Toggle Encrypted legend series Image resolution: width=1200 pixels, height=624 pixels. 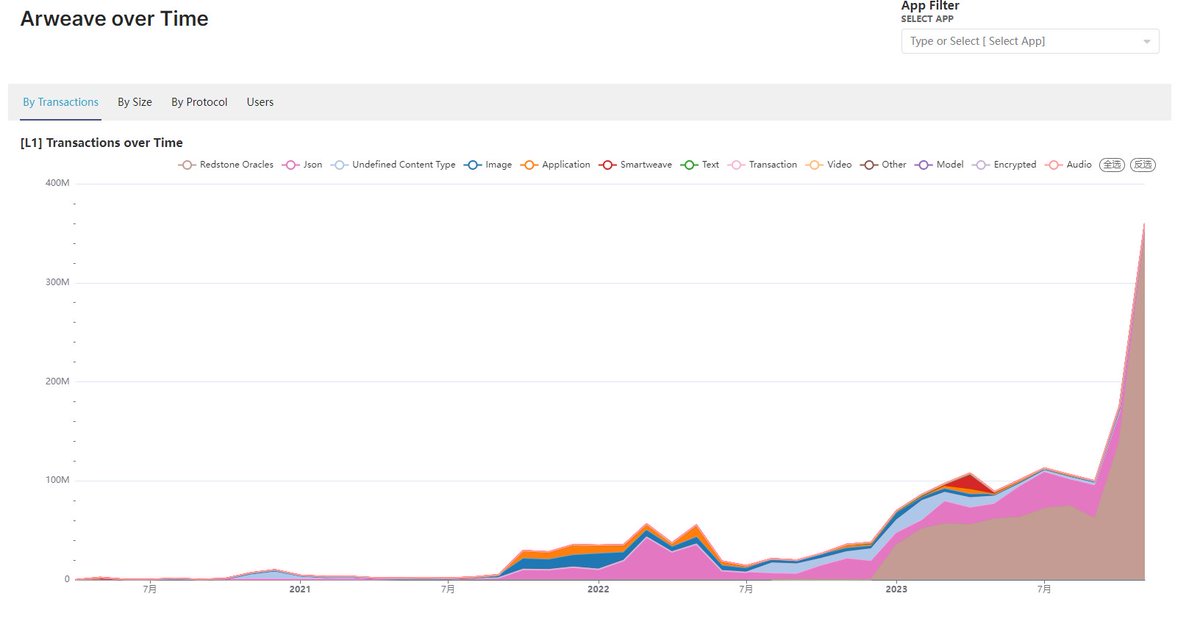tap(1004, 165)
